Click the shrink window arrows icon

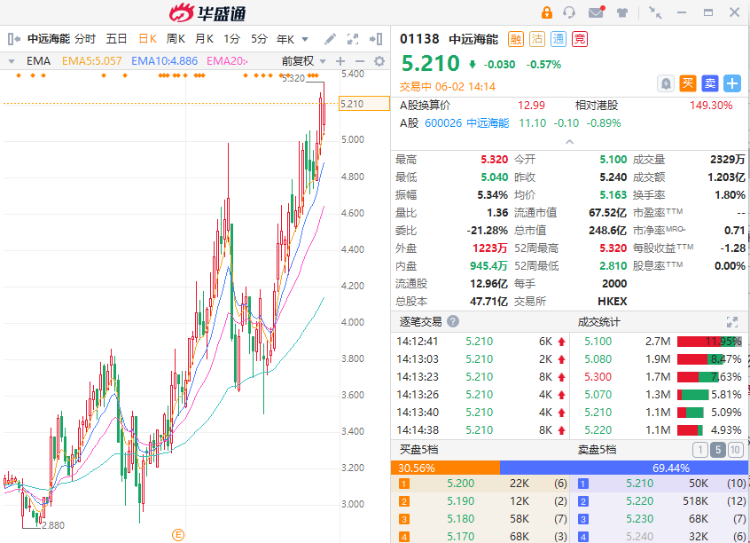tap(655, 12)
